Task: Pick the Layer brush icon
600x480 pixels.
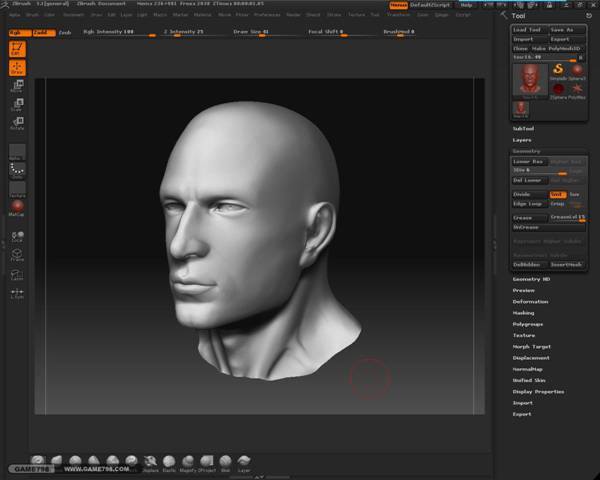Action: [x=244, y=461]
